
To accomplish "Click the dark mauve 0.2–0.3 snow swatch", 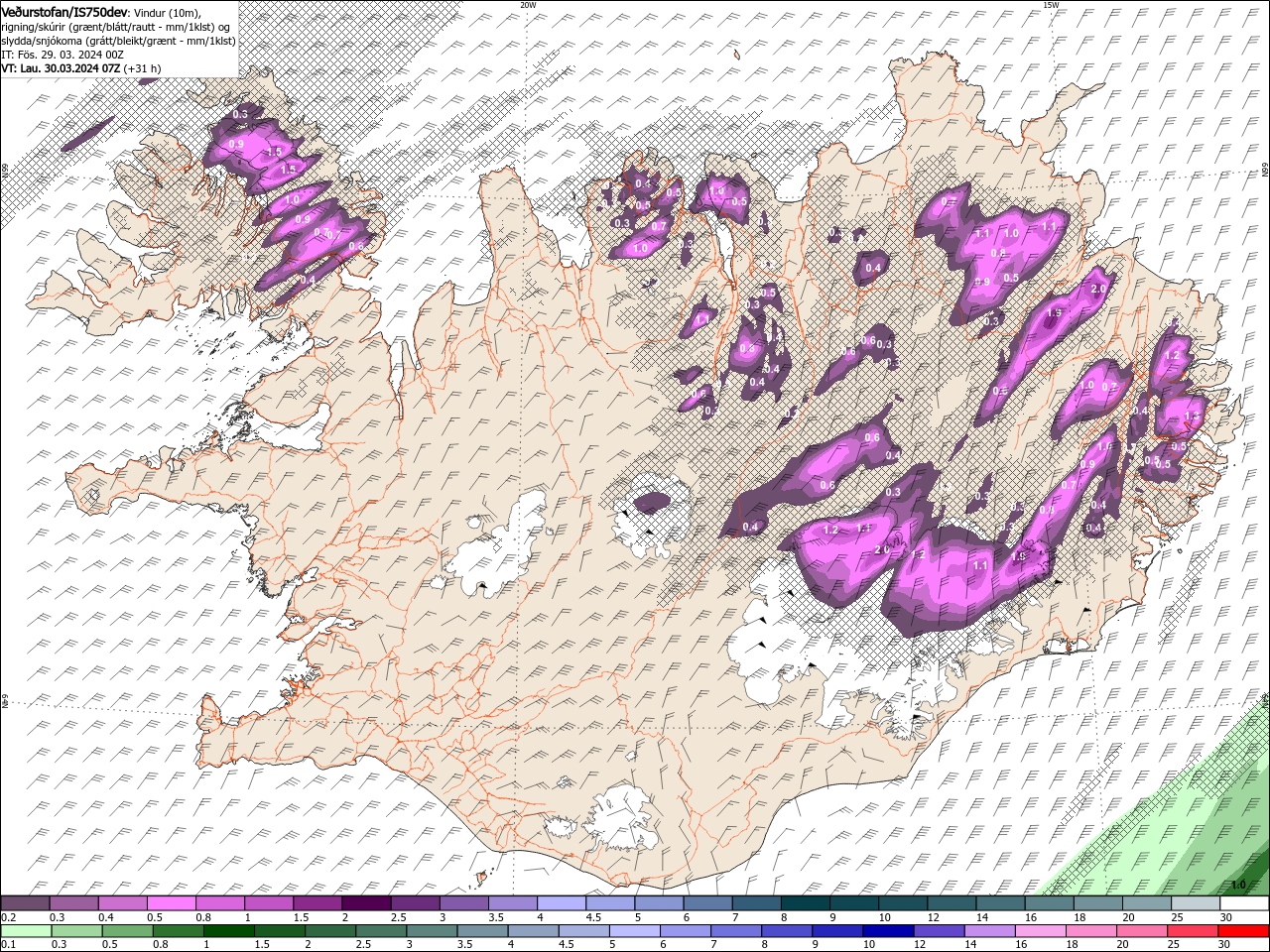I will point(25,903).
